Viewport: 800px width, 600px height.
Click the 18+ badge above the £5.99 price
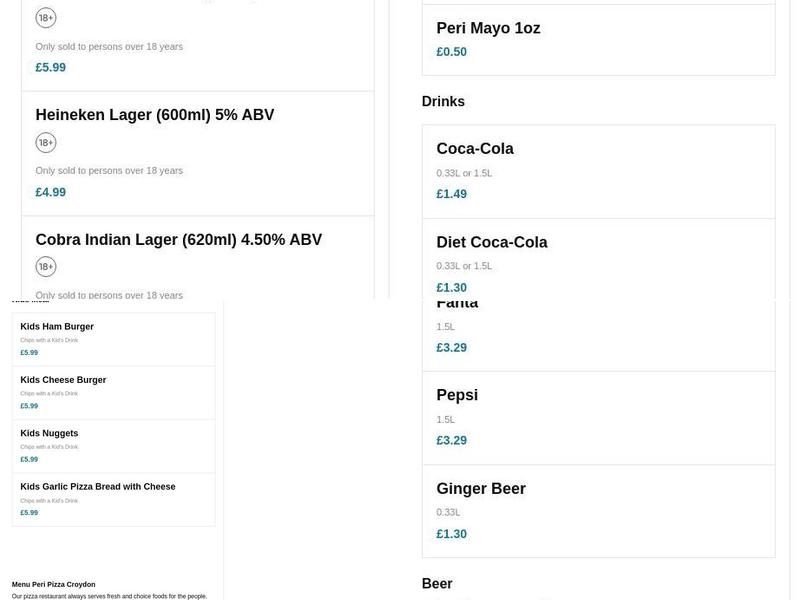click(x=46, y=18)
